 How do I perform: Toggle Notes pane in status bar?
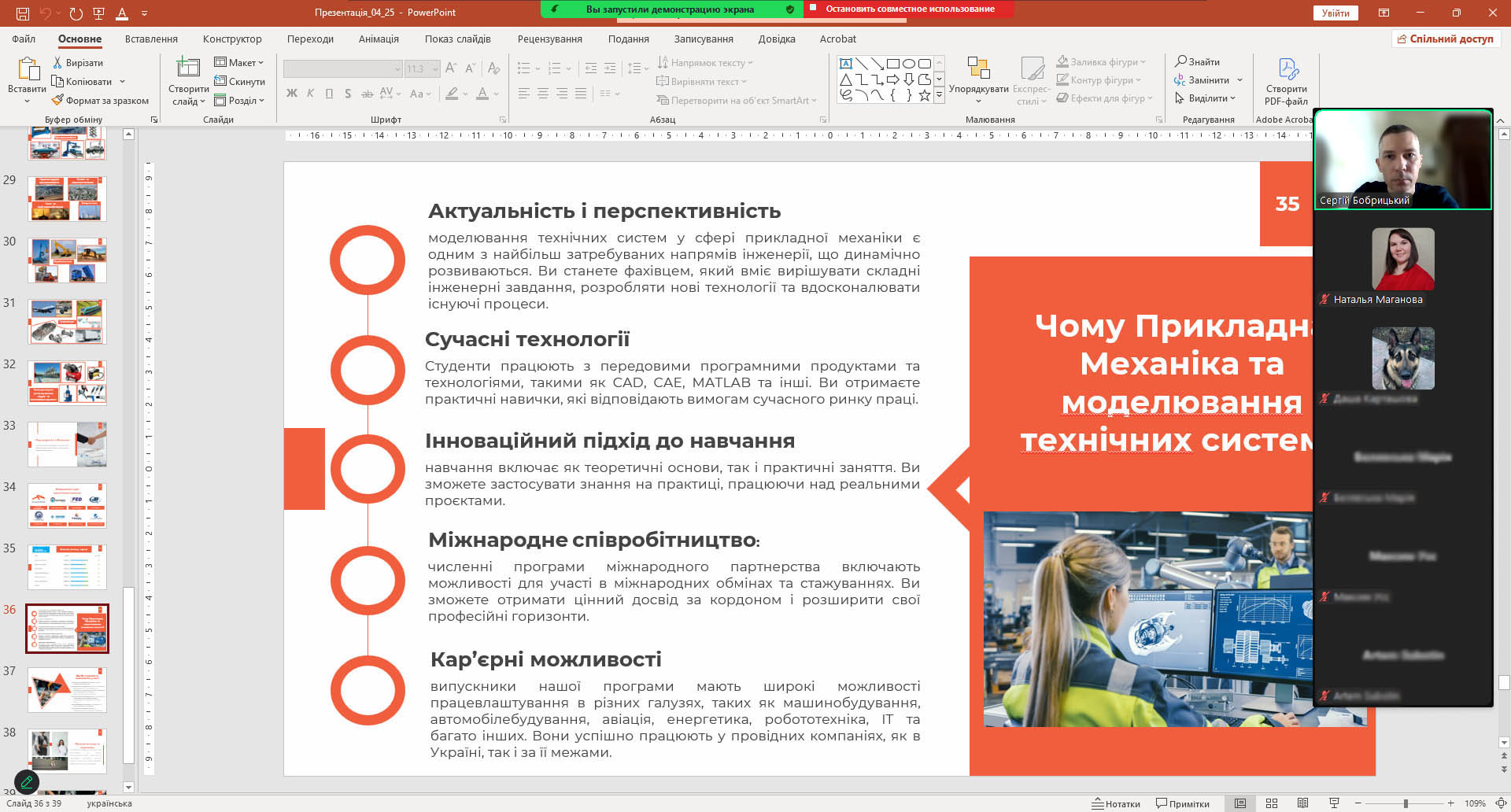(1116, 803)
